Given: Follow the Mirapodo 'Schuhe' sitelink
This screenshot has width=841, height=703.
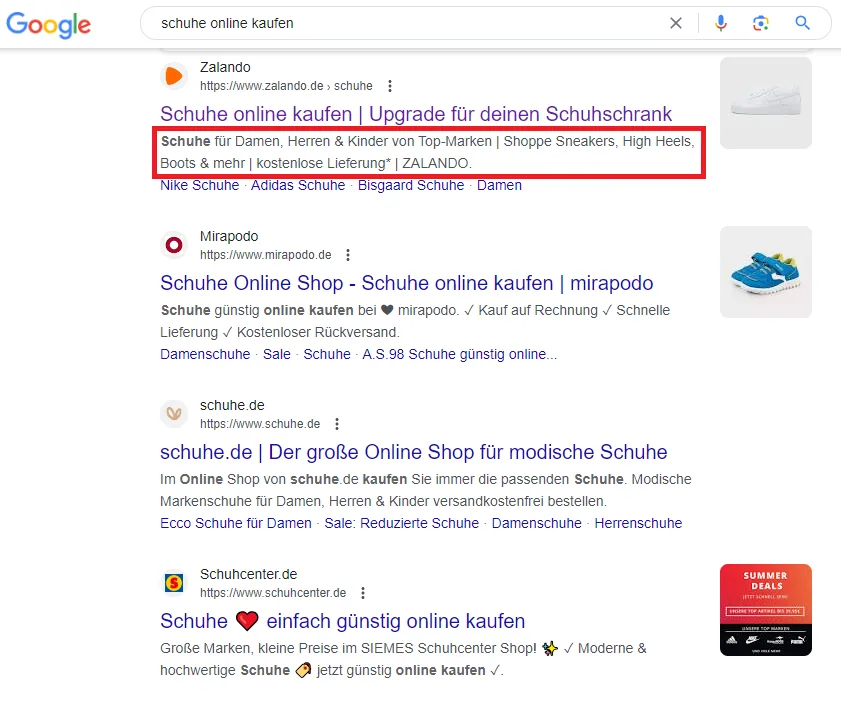Looking at the screenshot, I should [327, 354].
